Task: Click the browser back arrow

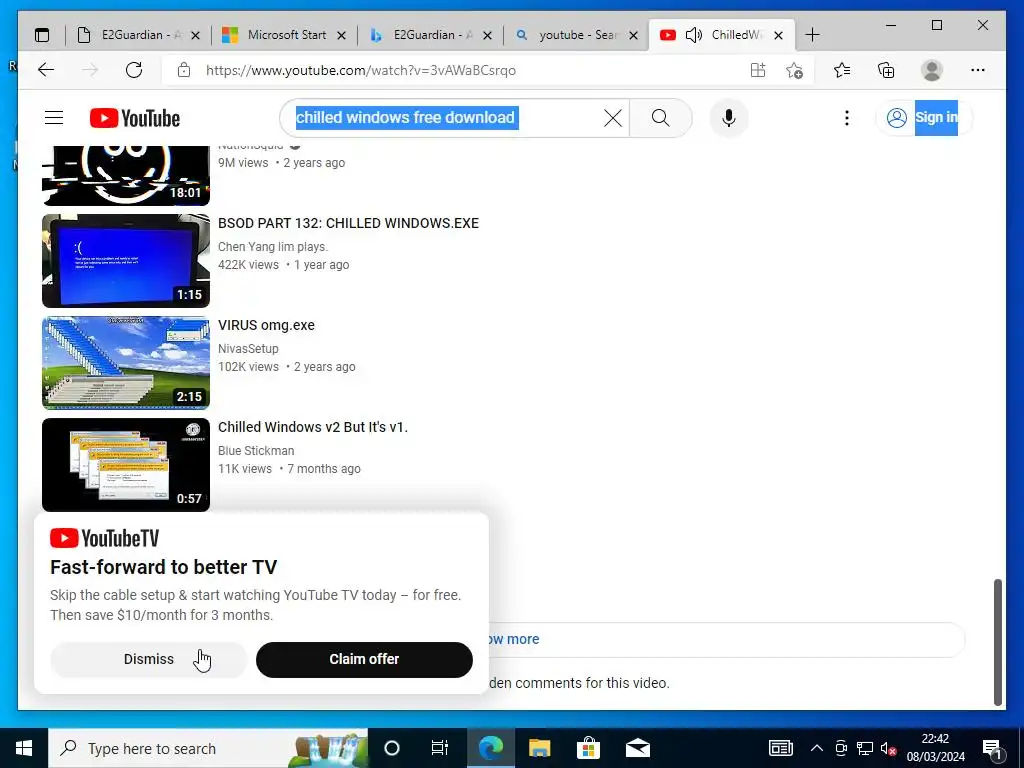Action: (46, 70)
